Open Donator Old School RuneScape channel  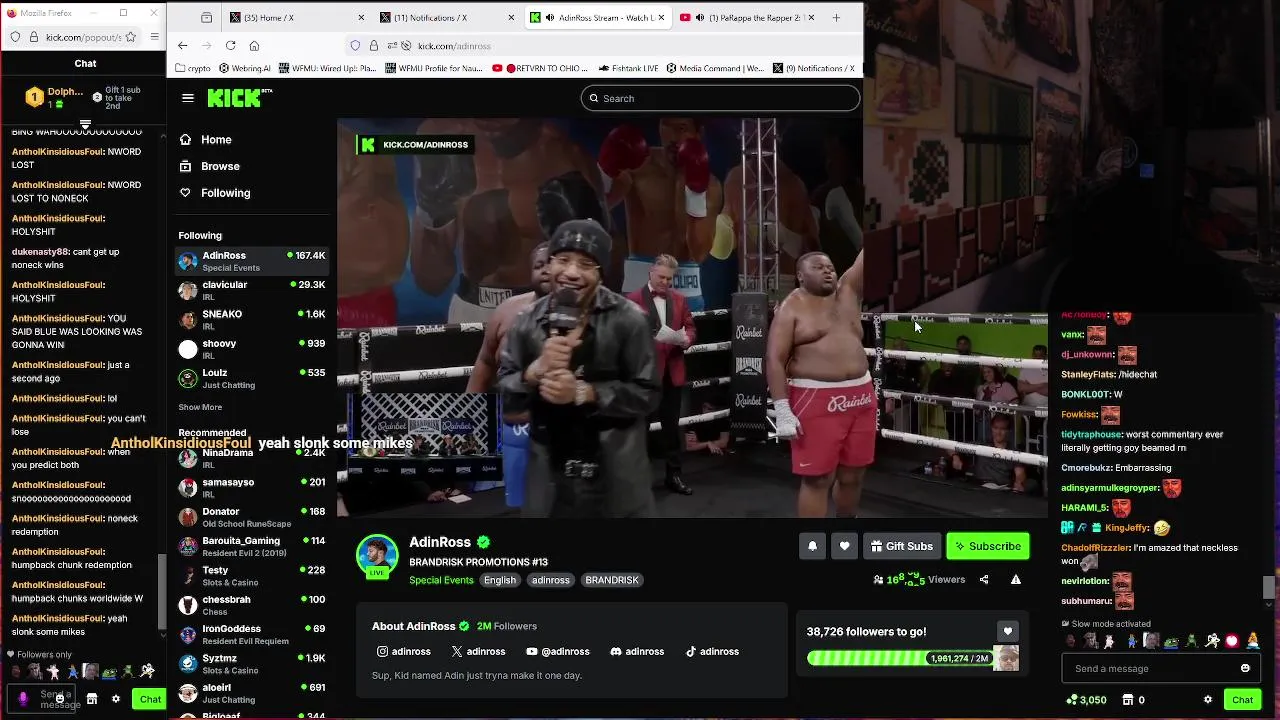click(x=252, y=517)
